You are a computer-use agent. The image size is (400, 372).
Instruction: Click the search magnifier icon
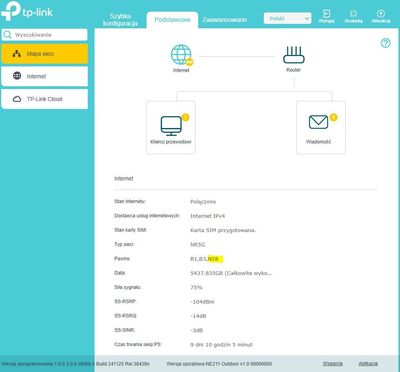pos(7,35)
